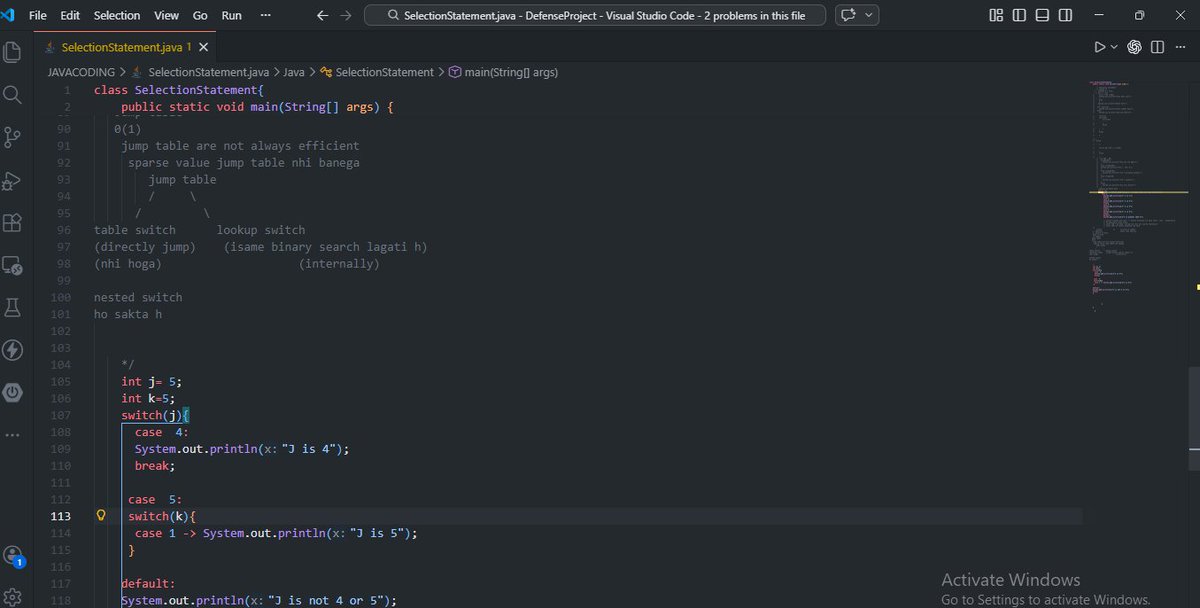Image resolution: width=1200 pixels, height=608 pixels.
Task: Open the File menu
Action: pyautogui.click(x=38, y=15)
